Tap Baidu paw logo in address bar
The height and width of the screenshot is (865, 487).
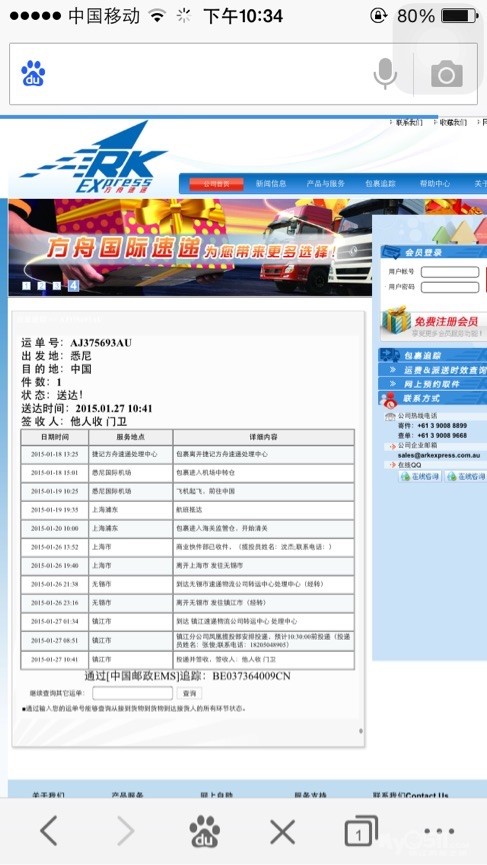33,73
